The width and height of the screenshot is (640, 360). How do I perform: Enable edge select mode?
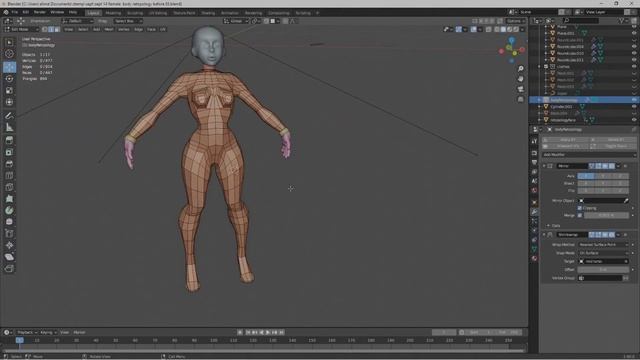coord(51,29)
